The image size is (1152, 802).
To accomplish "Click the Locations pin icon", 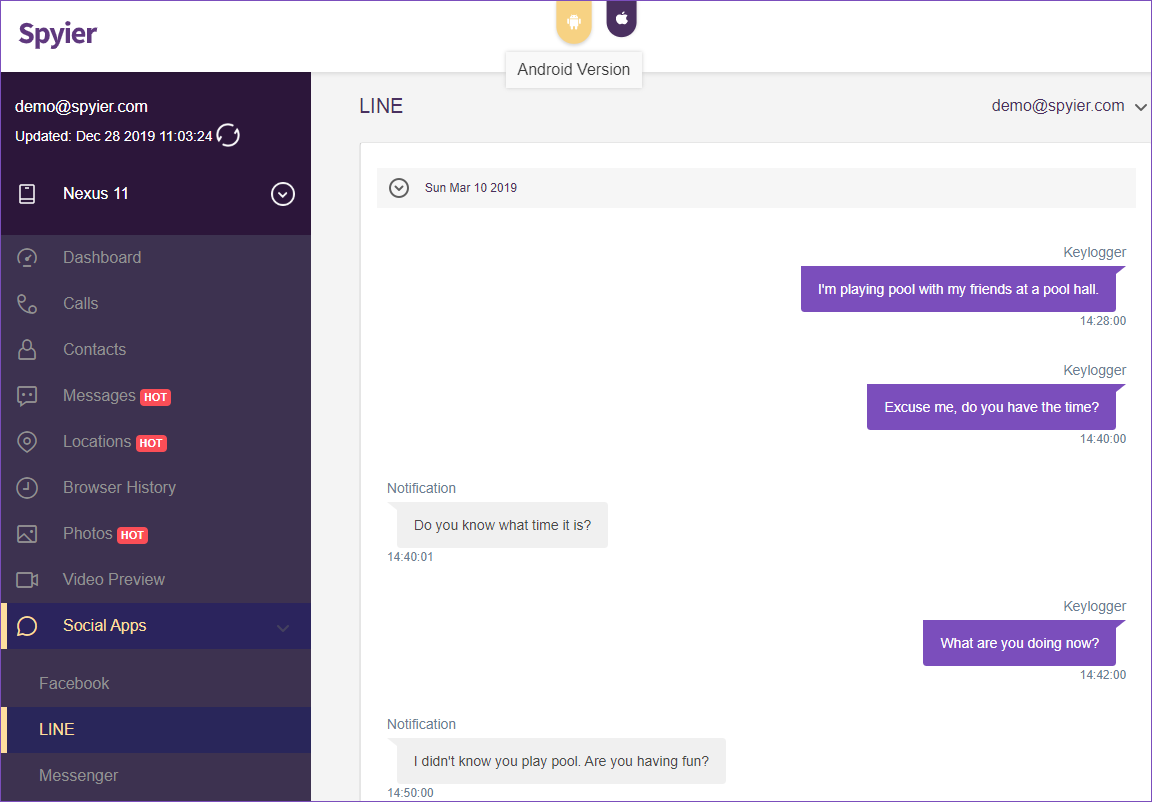I will (x=27, y=442).
